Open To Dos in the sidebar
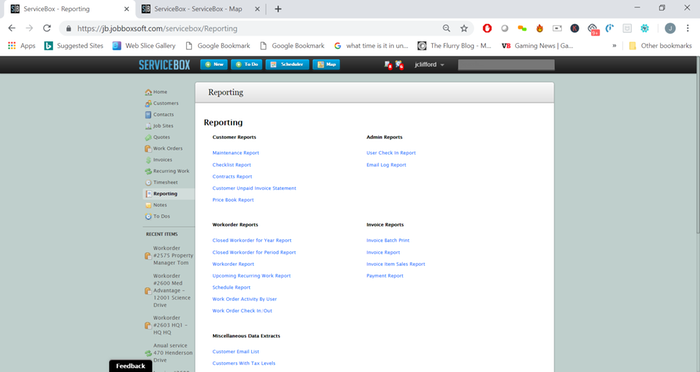Viewport: 700px width, 372px height. [x=158, y=216]
